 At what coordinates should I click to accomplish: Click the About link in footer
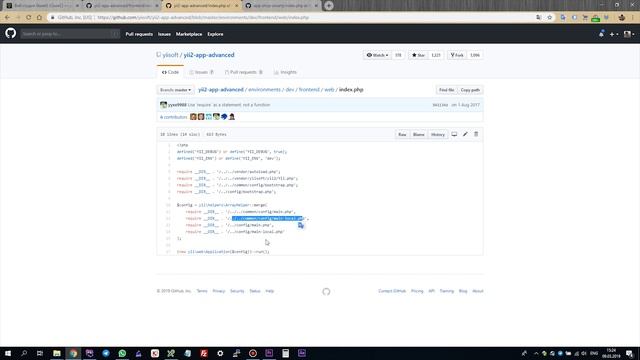pyautogui.click(x=478, y=291)
